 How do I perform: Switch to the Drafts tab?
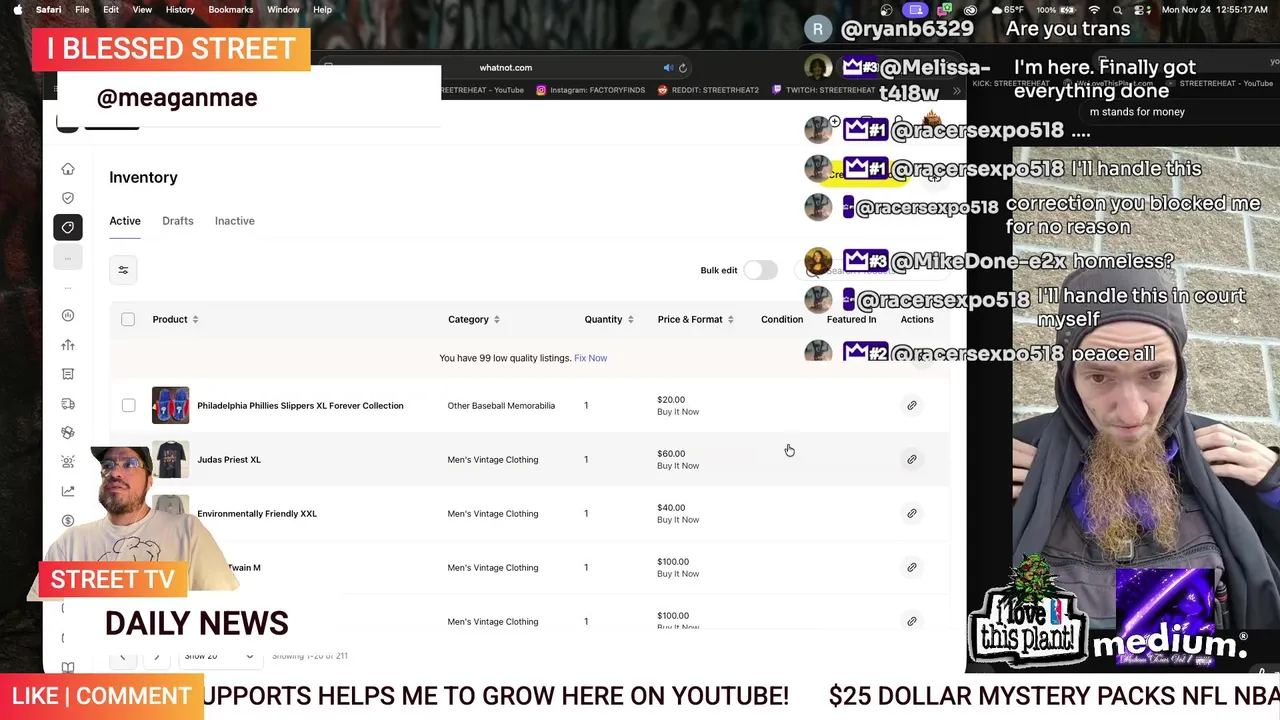click(x=178, y=221)
